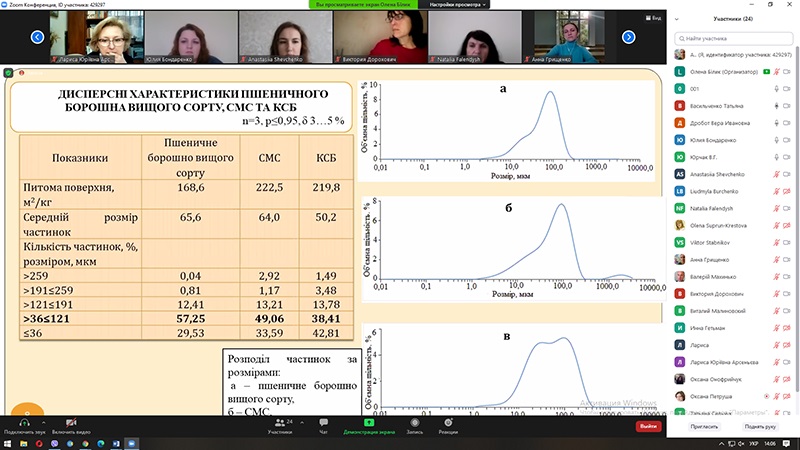Click the green encryption shield icon
Screen dimensions: 800x450
(x=8, y=73)
